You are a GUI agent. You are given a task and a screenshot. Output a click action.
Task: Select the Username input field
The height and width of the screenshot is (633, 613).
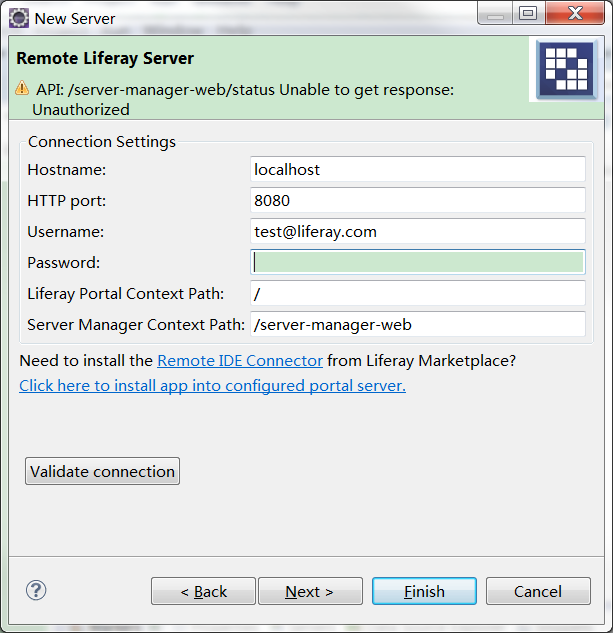417,232
